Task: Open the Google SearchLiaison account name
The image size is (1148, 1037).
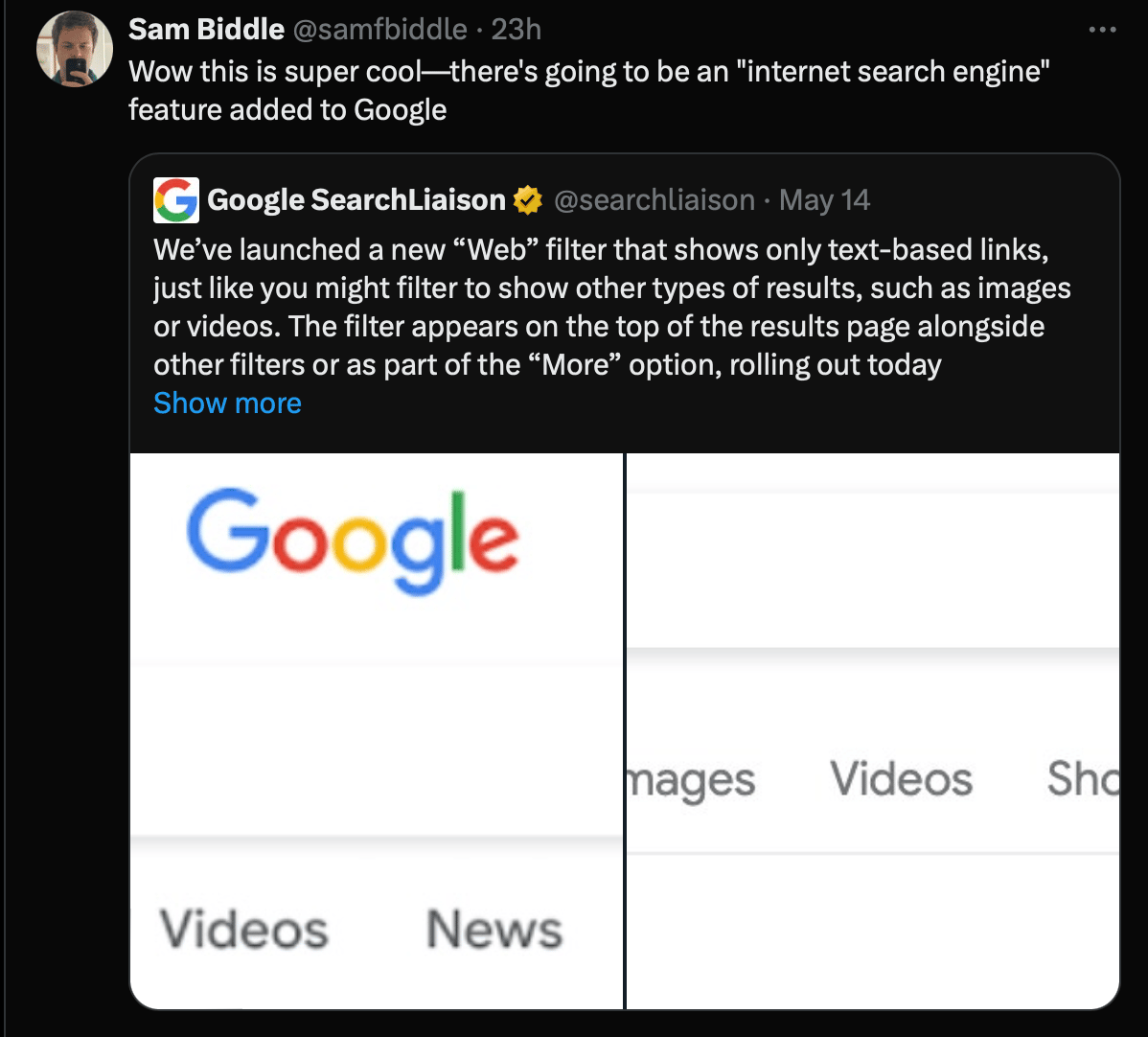Action: tap(356, 200)
